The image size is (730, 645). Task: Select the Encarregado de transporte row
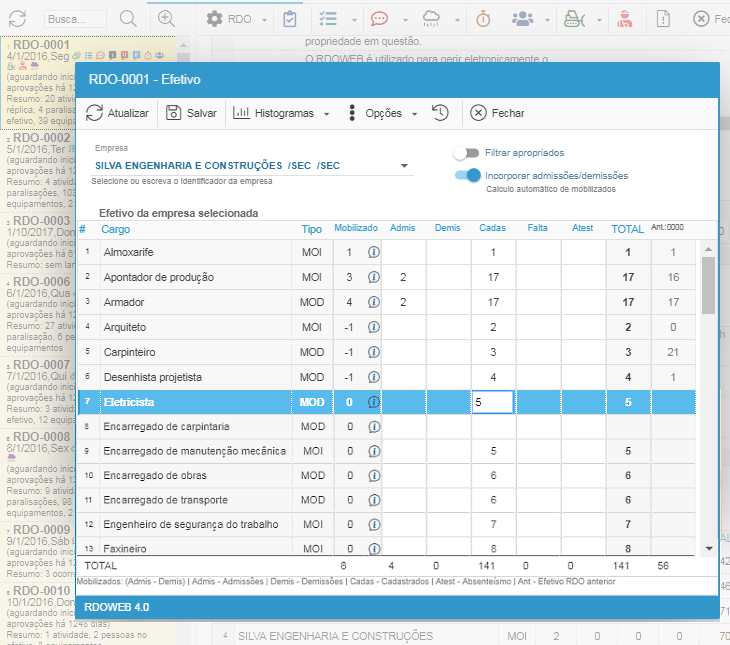(386, 500)
